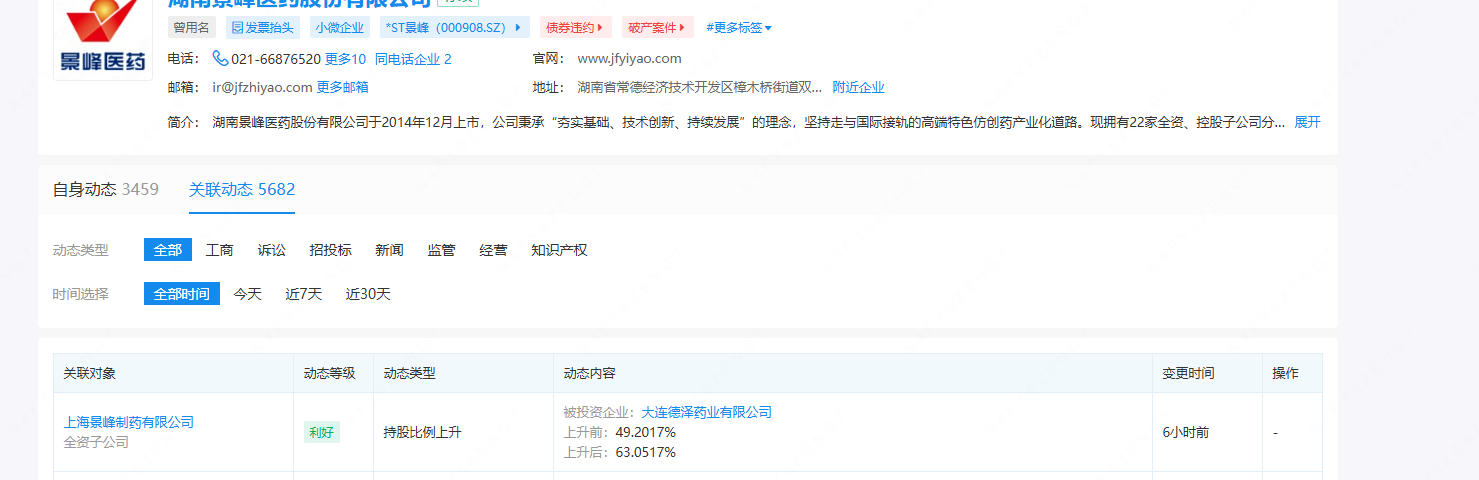Click the 景峰医药 company logo
The width and height of the screenshot is (1479, 480).
[103, 38]
